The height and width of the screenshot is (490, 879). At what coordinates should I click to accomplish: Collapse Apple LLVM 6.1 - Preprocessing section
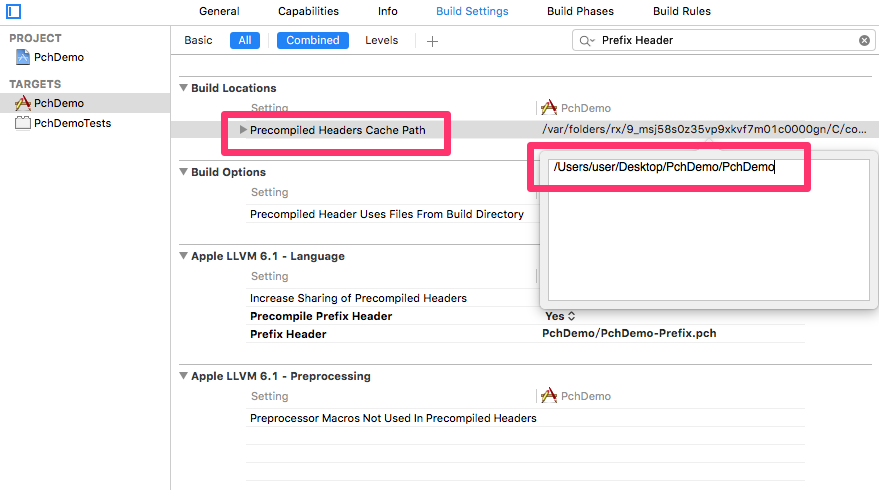pyautogui.click(x=183, y=376)
